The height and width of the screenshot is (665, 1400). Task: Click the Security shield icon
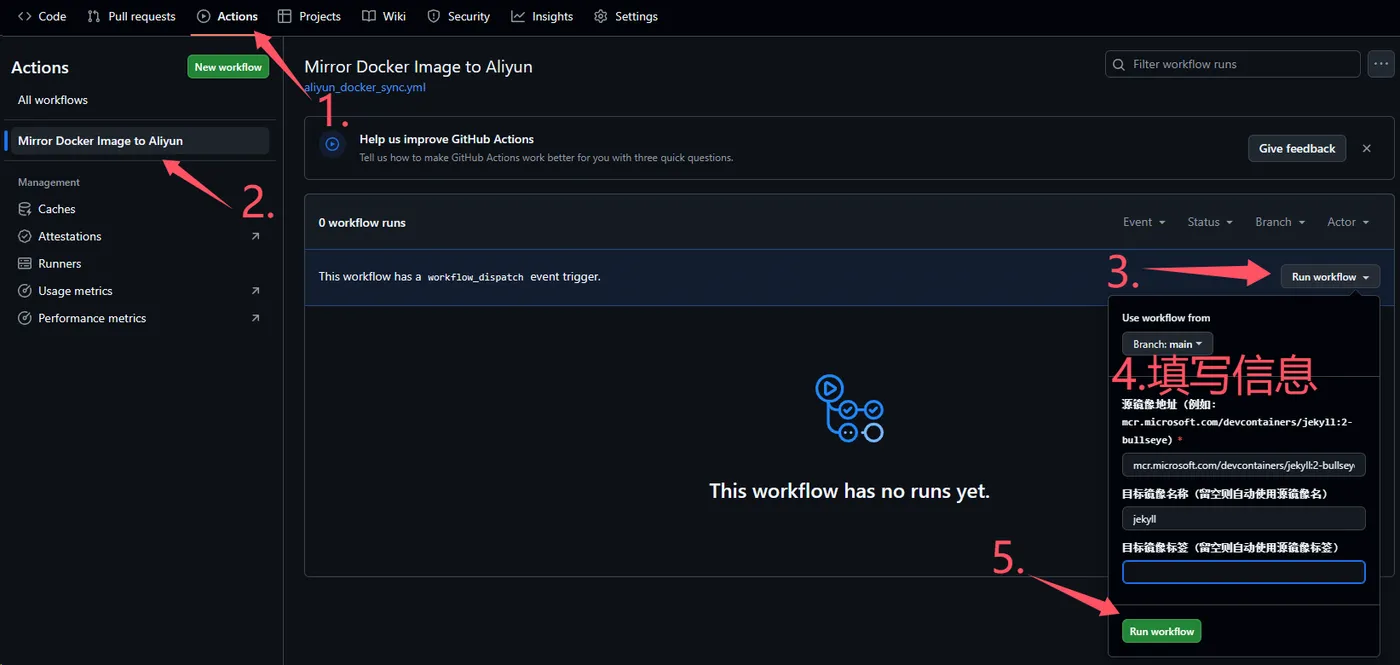click(433, 16)
